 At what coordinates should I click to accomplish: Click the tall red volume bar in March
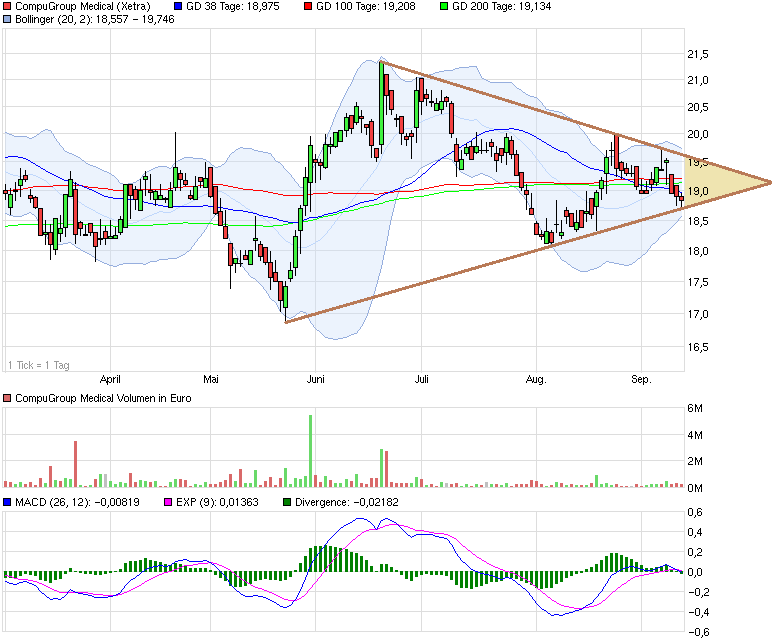click(x=75, y=464)
